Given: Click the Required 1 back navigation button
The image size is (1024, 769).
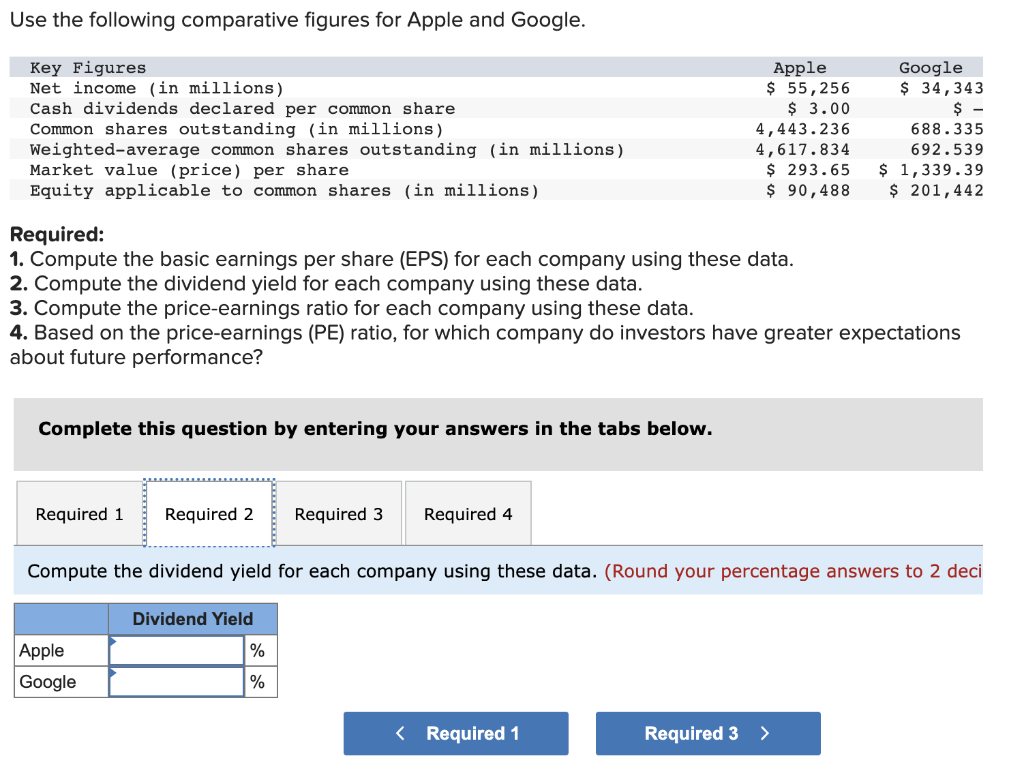Looking at the screenshot, I should pos(455,733).
